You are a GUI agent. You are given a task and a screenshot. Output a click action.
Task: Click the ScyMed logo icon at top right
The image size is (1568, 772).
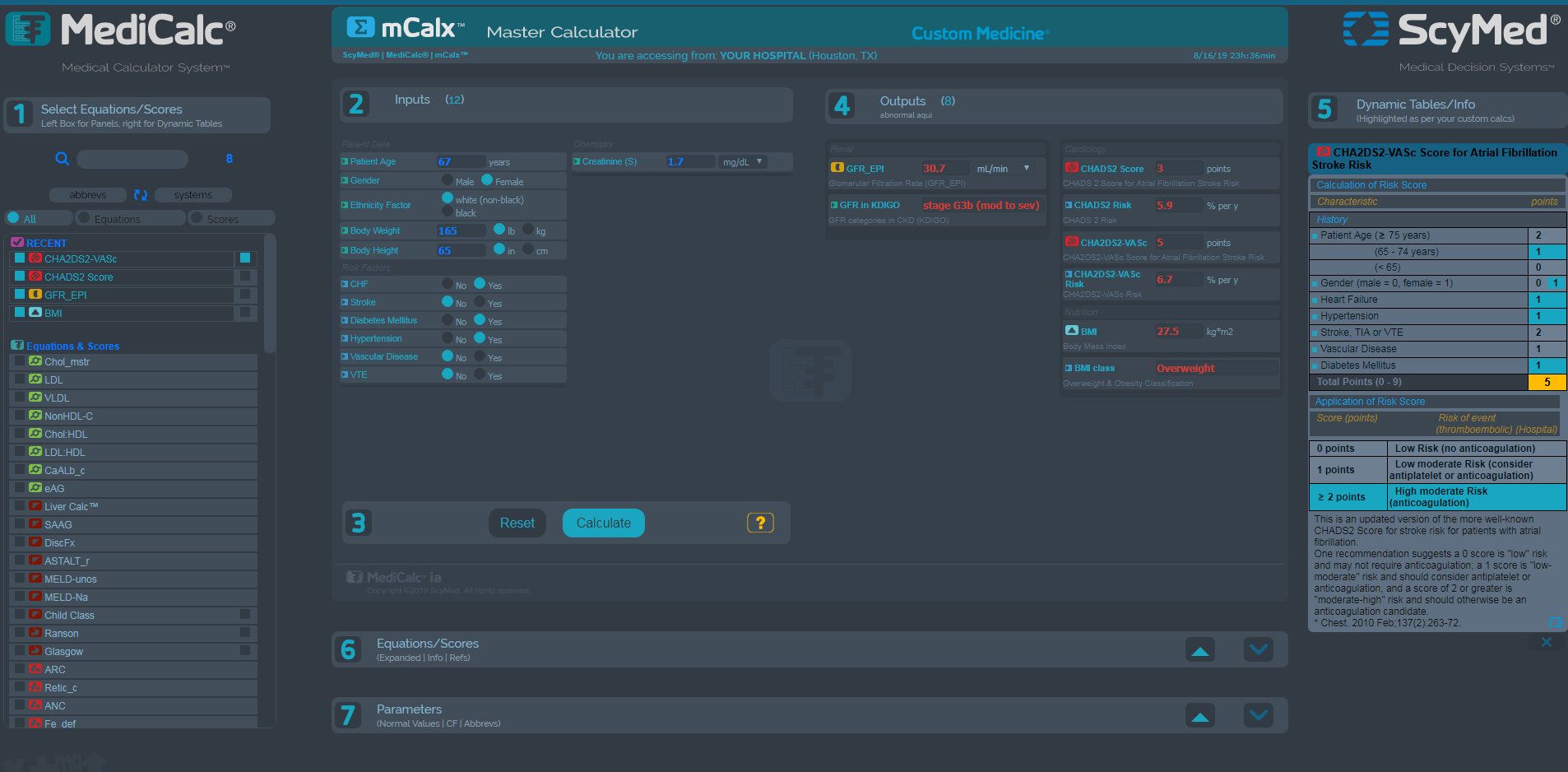(x=1366, y=29)
